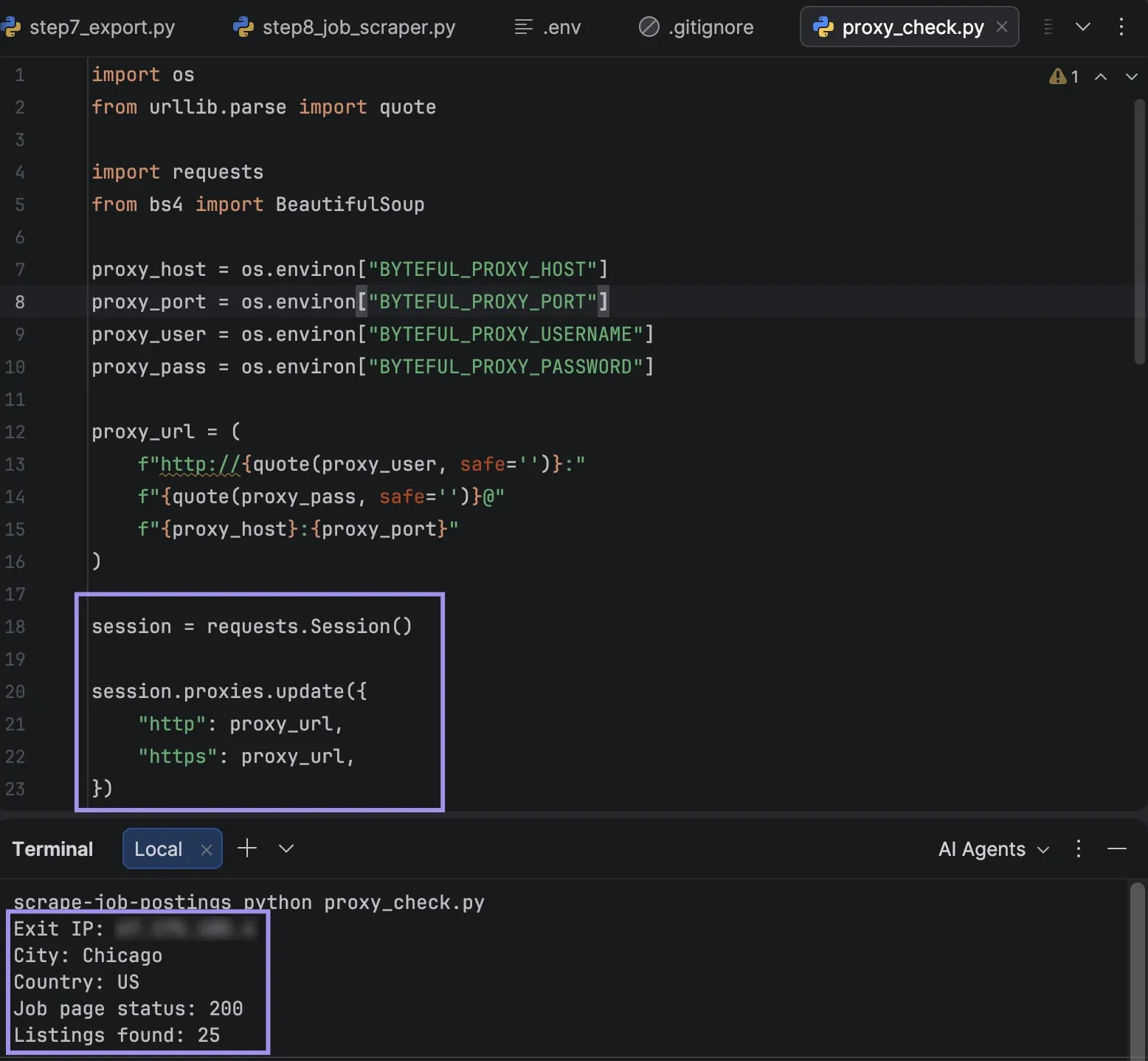
Task: Open the AI Agents dropdown
Action: 993,849
